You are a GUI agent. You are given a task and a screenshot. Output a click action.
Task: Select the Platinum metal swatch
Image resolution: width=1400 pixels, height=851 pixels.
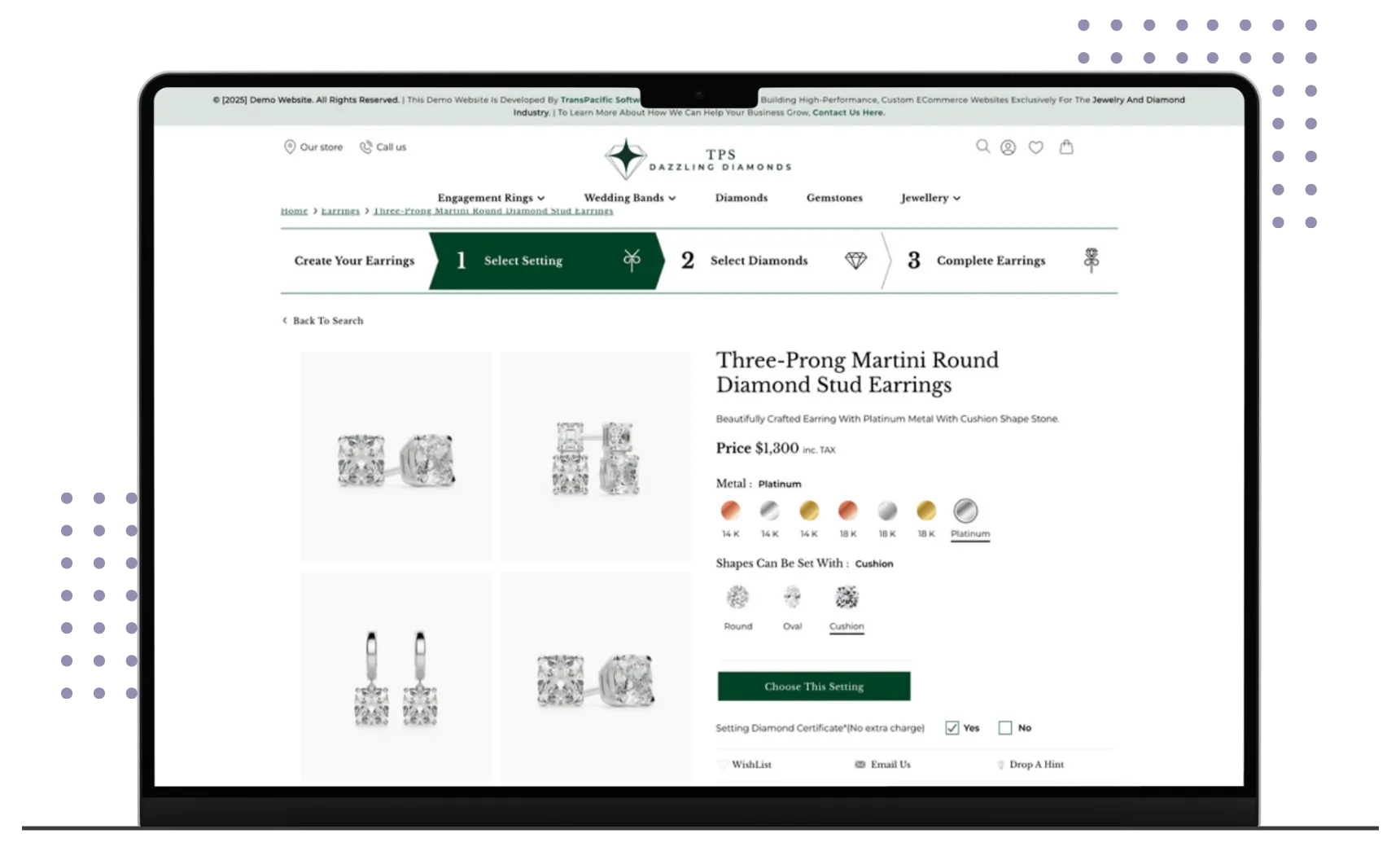tap(965, 511)
